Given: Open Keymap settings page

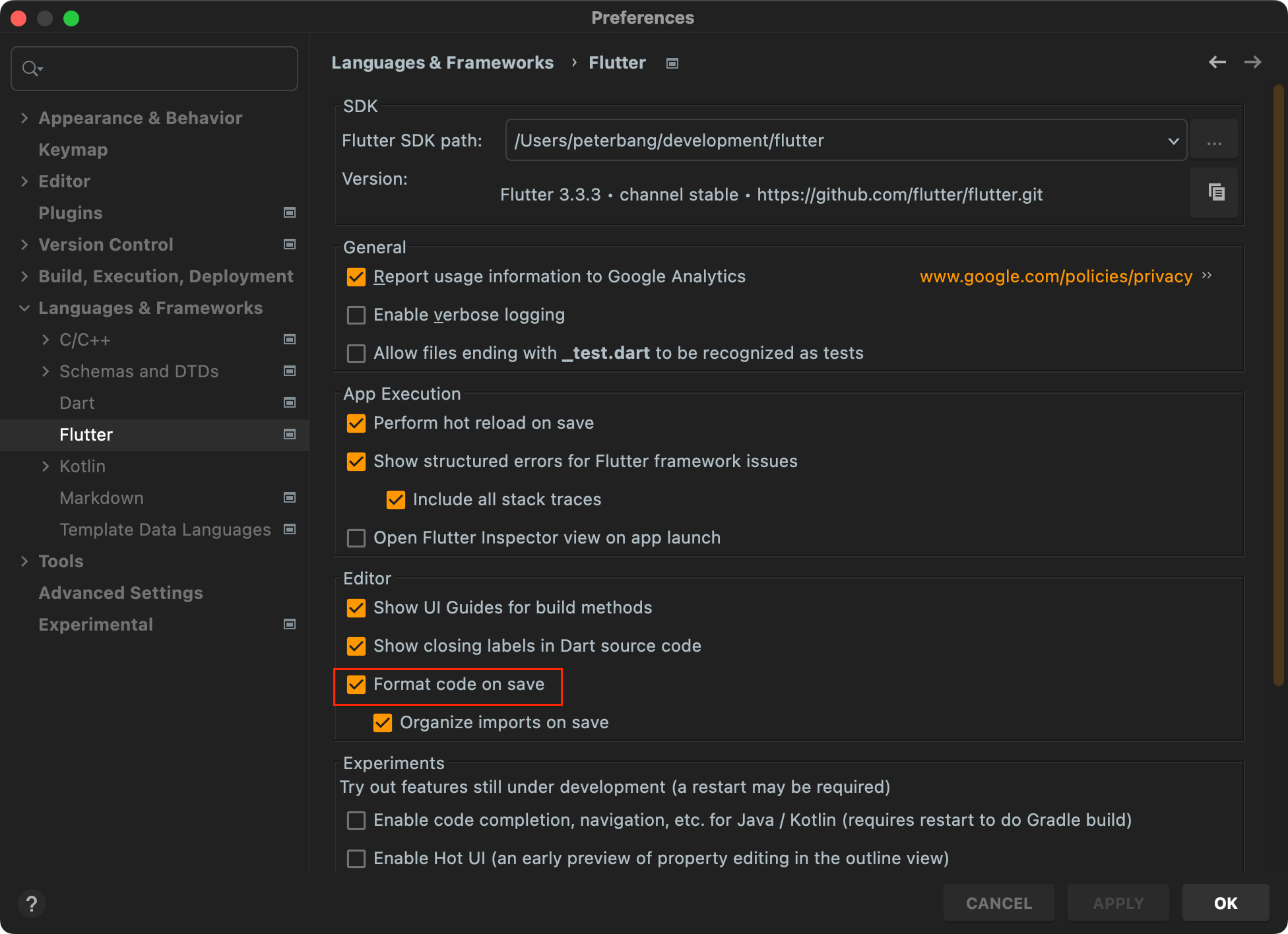Looking at the screenshot, I should pyautogui.click(x=73, y=150).
